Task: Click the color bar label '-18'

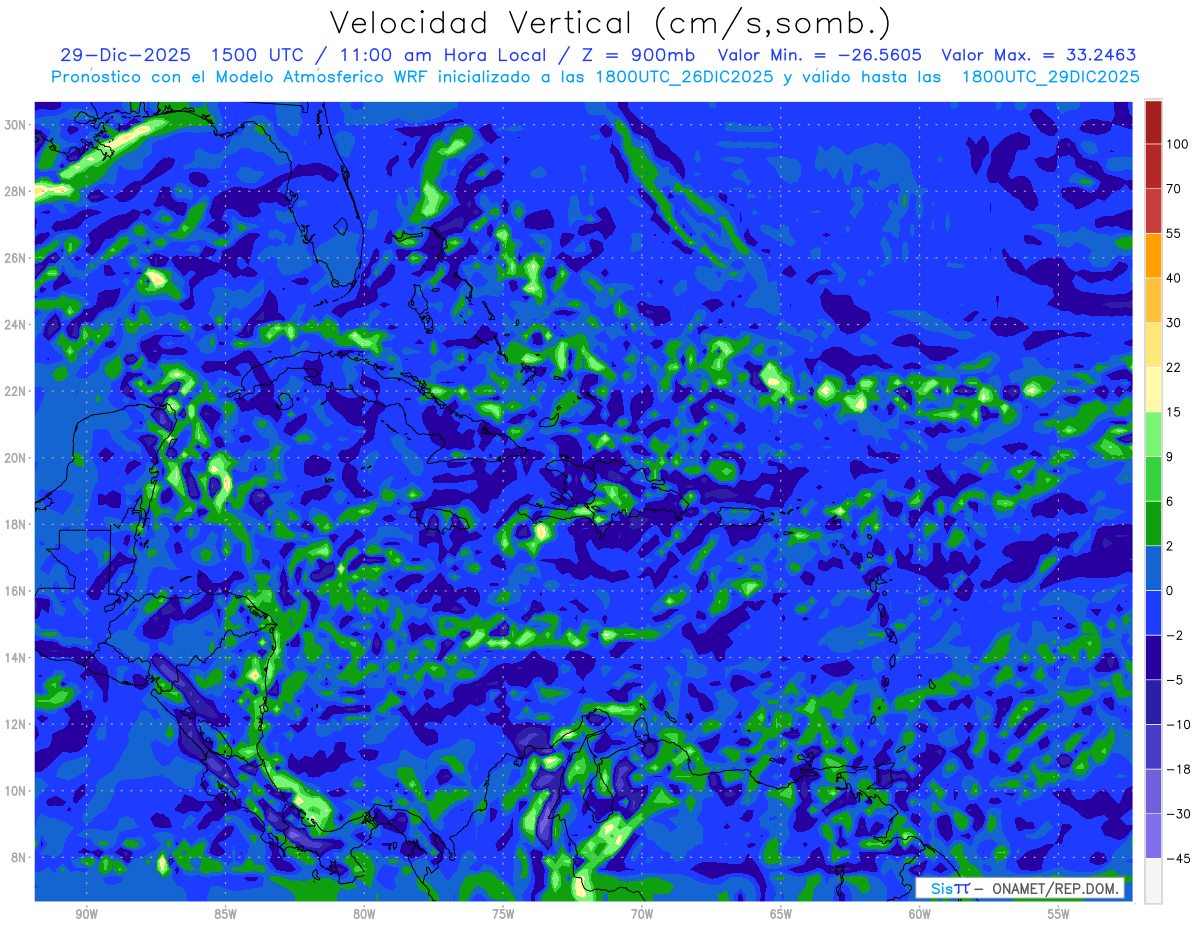Action: (x=1177, y=769)
